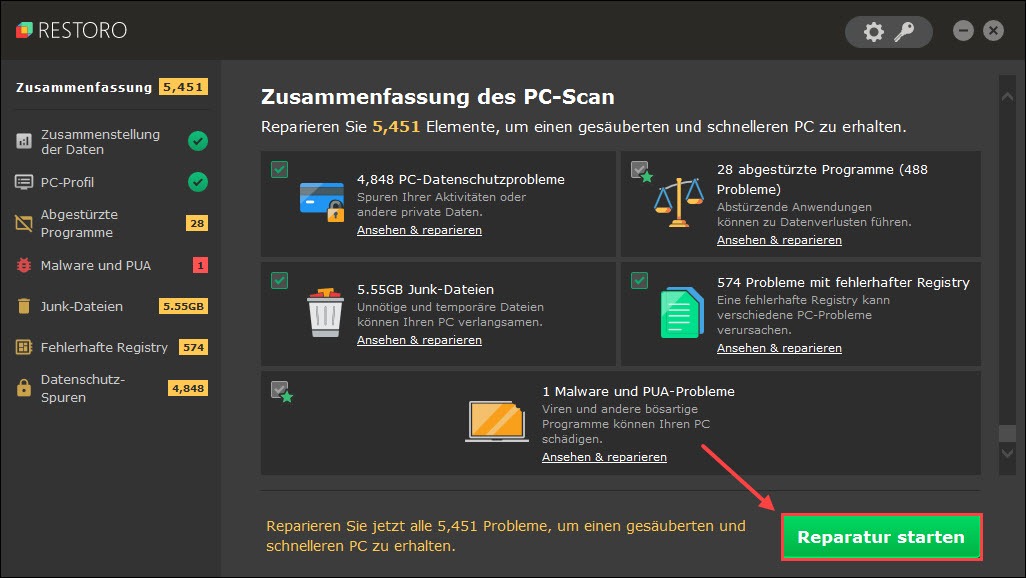
Task: Click Reparatur starten button
Action: point(881,537)
